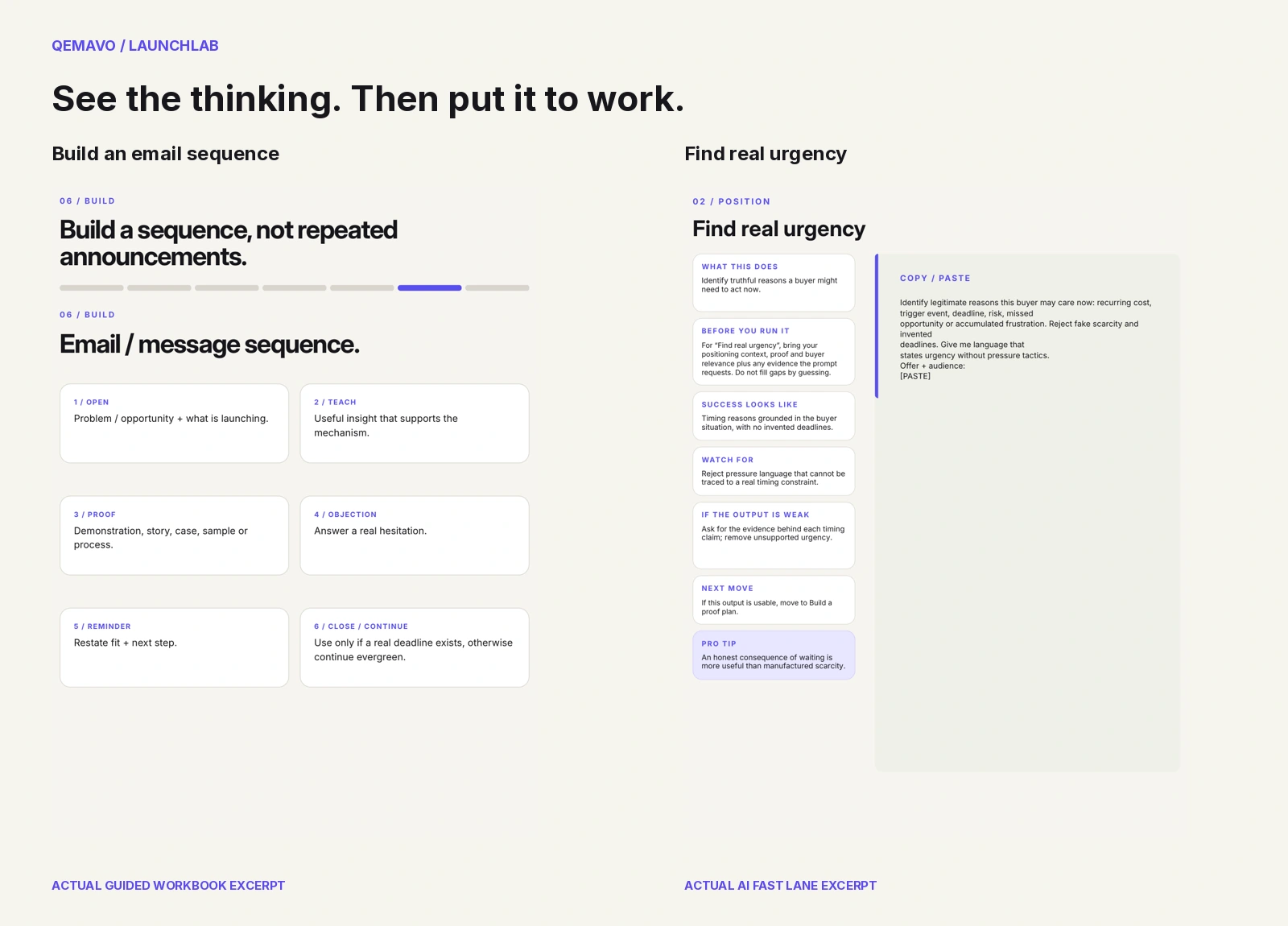Click the 'Email / message sequence.' heading
This screenshot has width=1288, height=926.
(x=209, y=345)
